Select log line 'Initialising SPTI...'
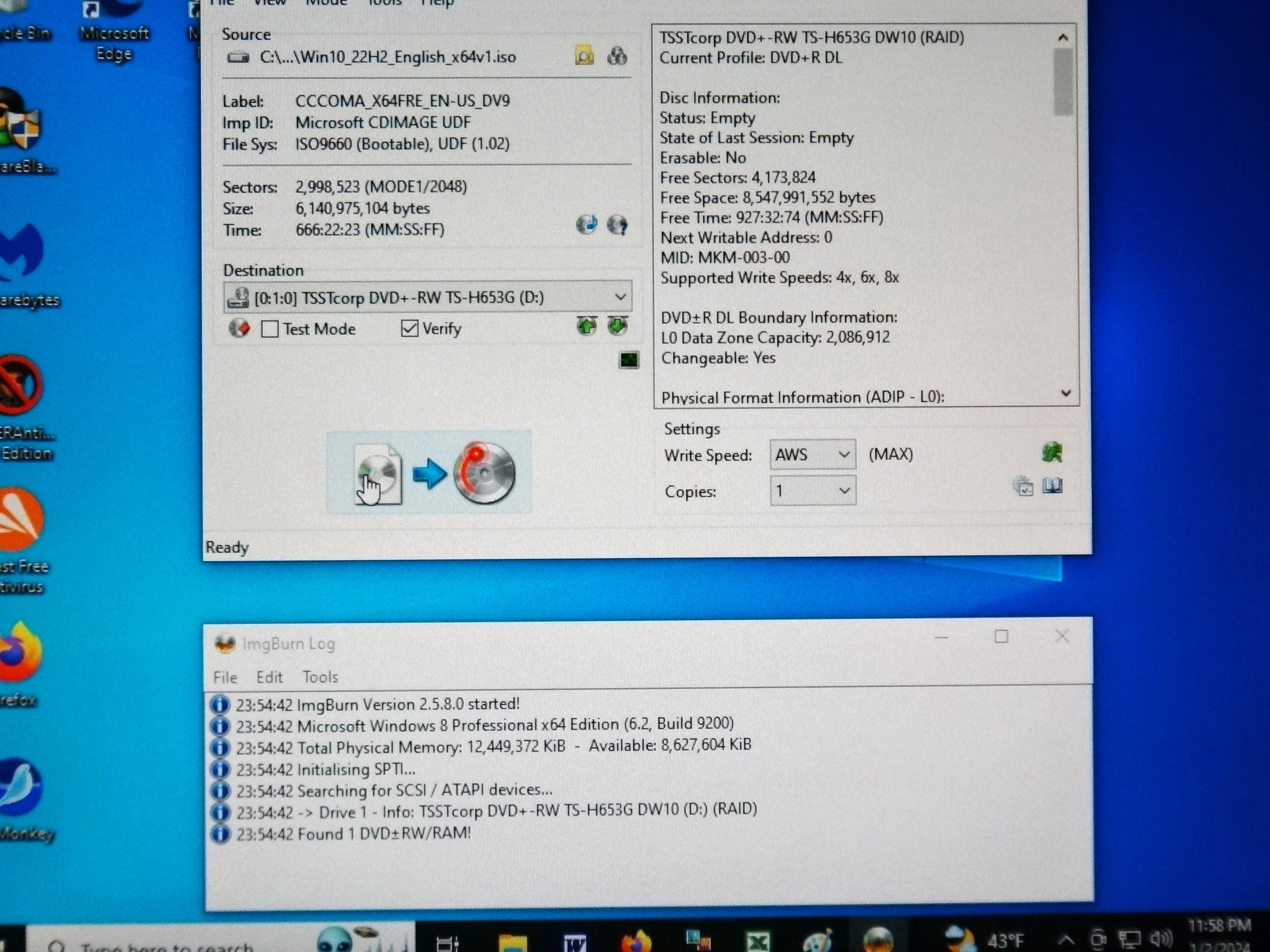This screenshot has width=1270, height=952. point(325,769)
